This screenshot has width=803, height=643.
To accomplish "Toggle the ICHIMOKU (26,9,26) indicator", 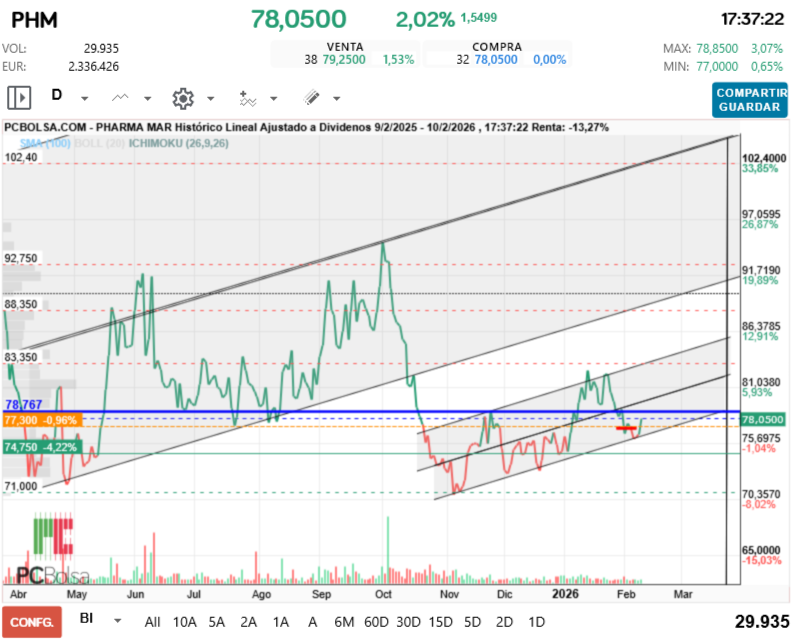I will tap(171, 144).
